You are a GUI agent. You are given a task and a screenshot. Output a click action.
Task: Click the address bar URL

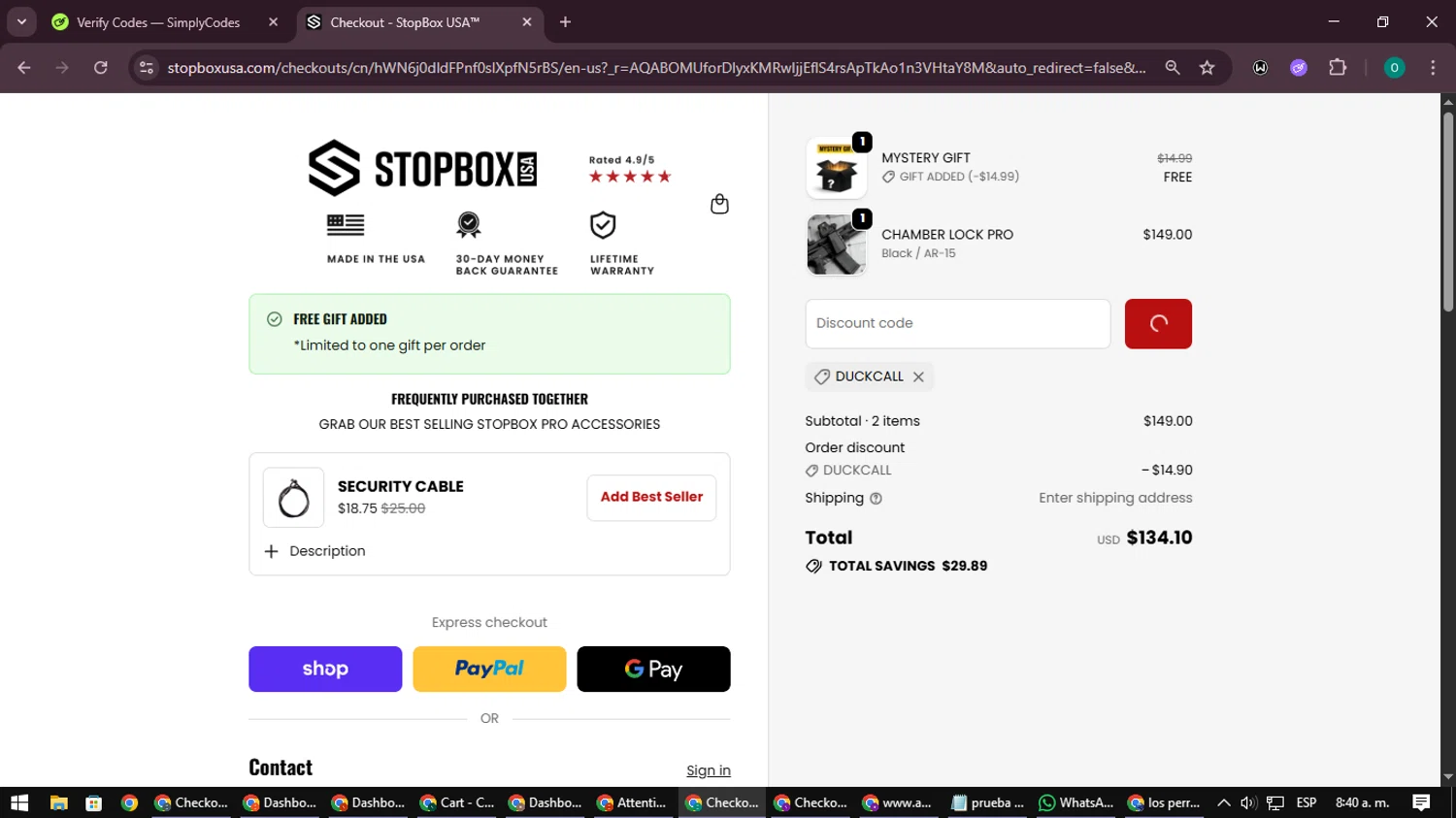(656, 68)
